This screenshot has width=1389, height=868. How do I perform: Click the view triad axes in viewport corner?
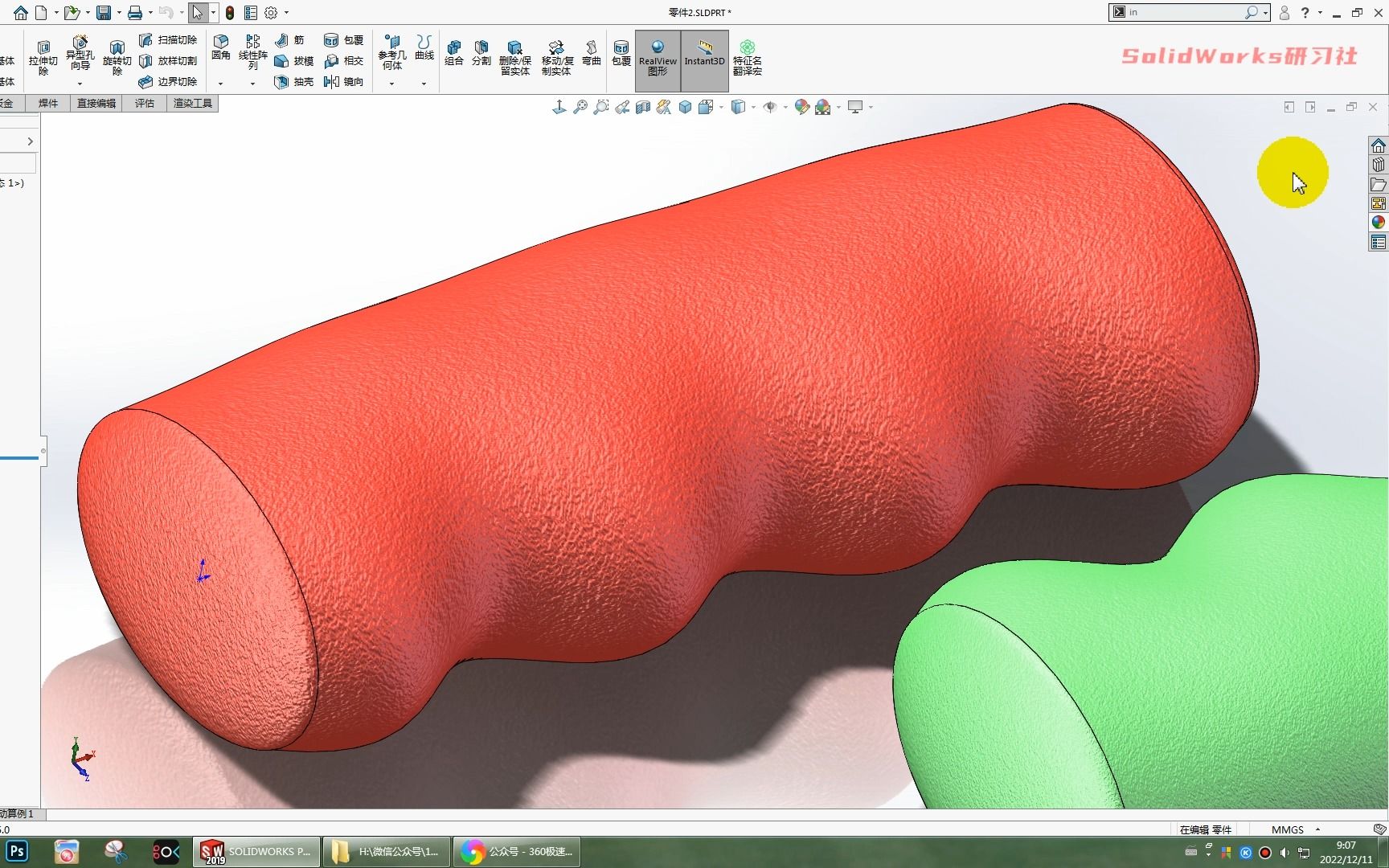(x=82, y=759)
